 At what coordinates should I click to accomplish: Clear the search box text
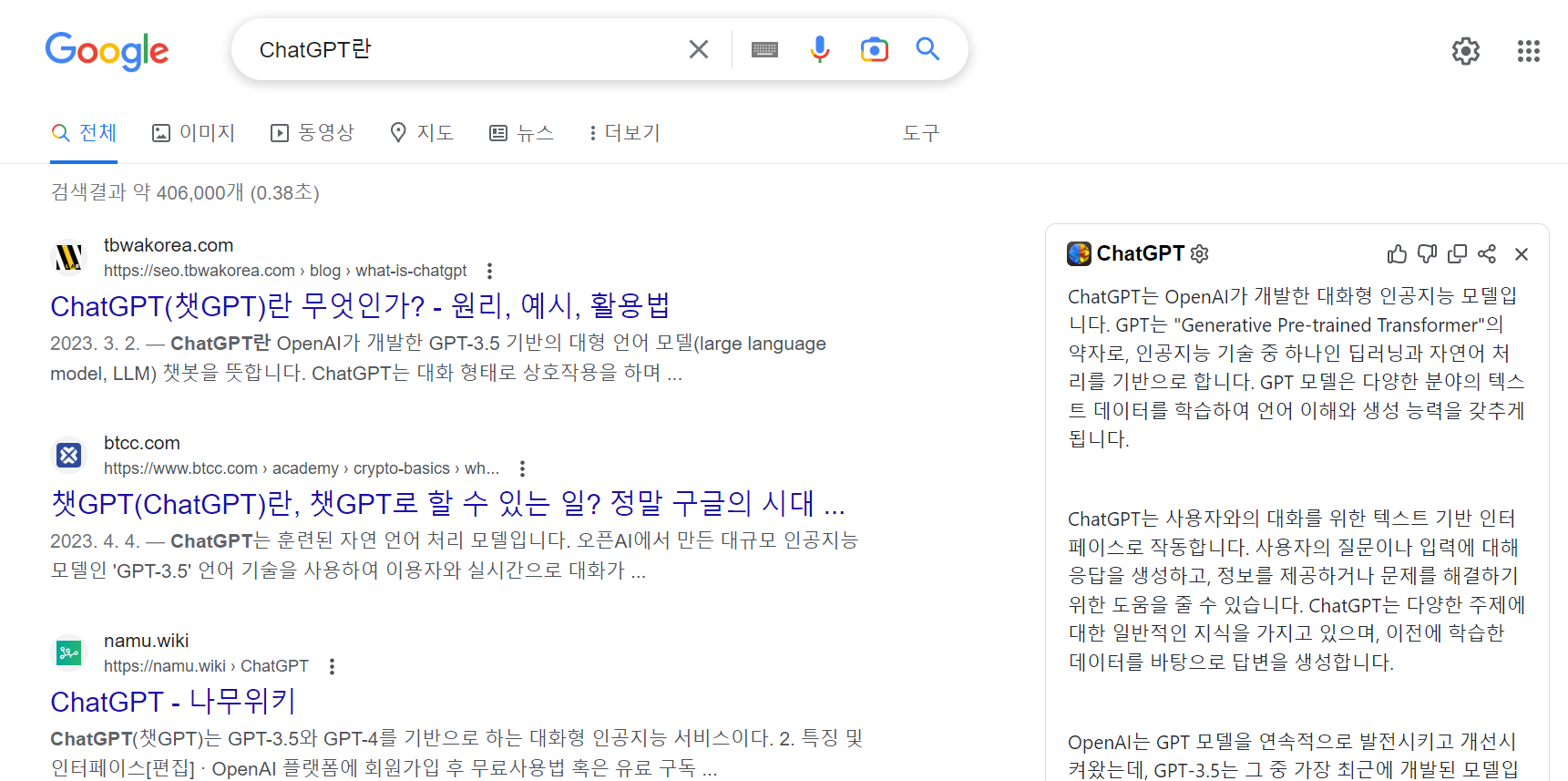(x=699, y=49)
